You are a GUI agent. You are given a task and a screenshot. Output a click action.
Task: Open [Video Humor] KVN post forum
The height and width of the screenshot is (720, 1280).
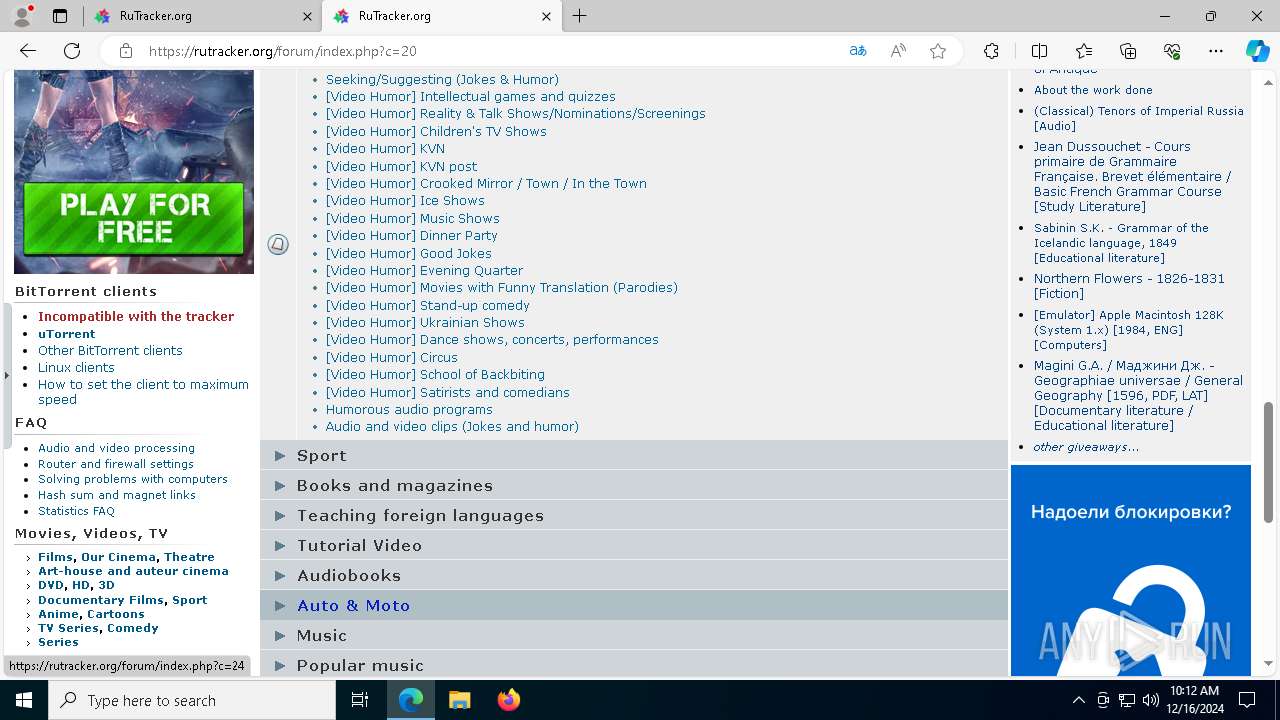click(x=401, y=166)
